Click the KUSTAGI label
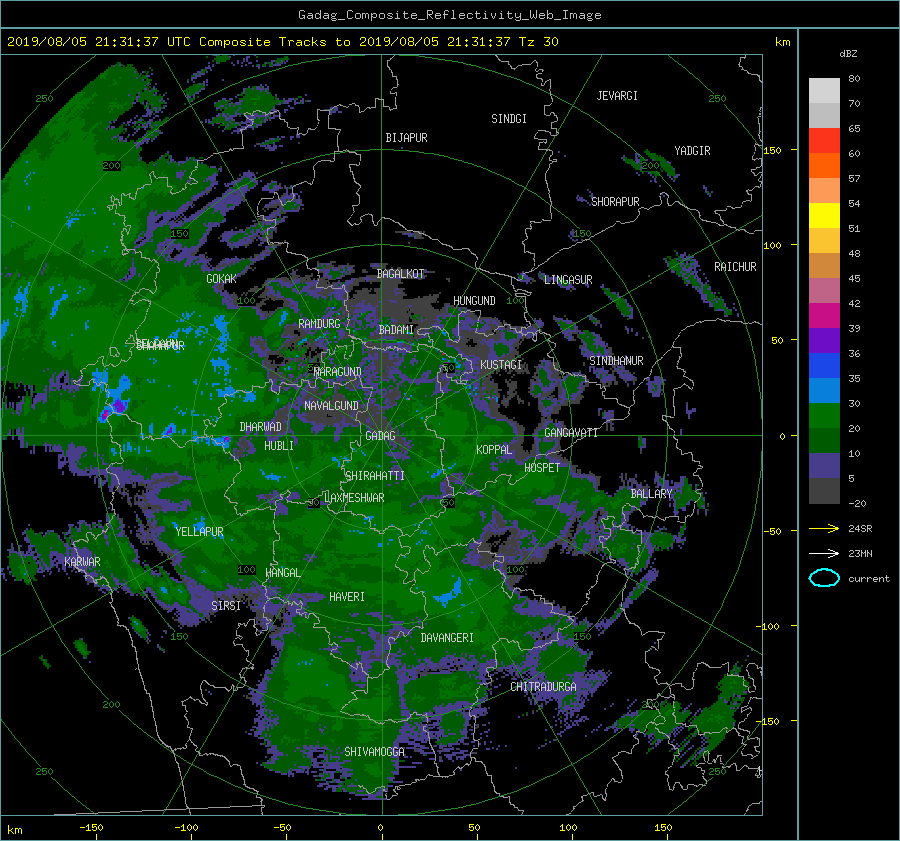 pos(501,365)
